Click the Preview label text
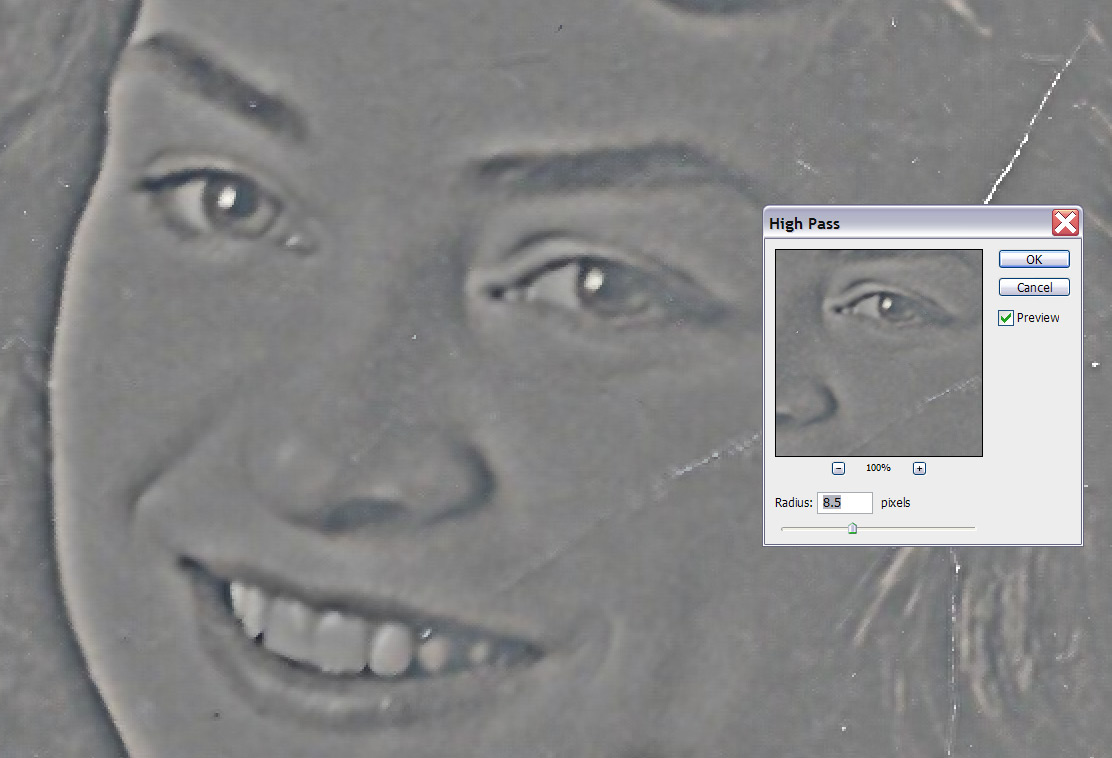 [x=1038, y=318]
